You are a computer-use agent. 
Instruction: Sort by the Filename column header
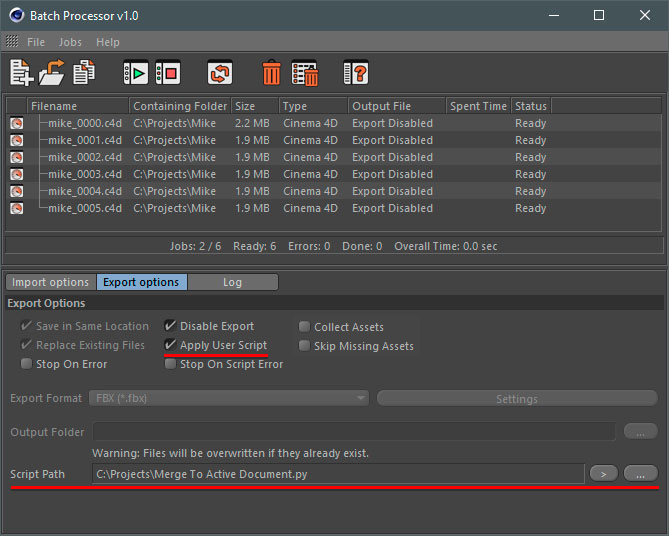(x=78, y=106)
